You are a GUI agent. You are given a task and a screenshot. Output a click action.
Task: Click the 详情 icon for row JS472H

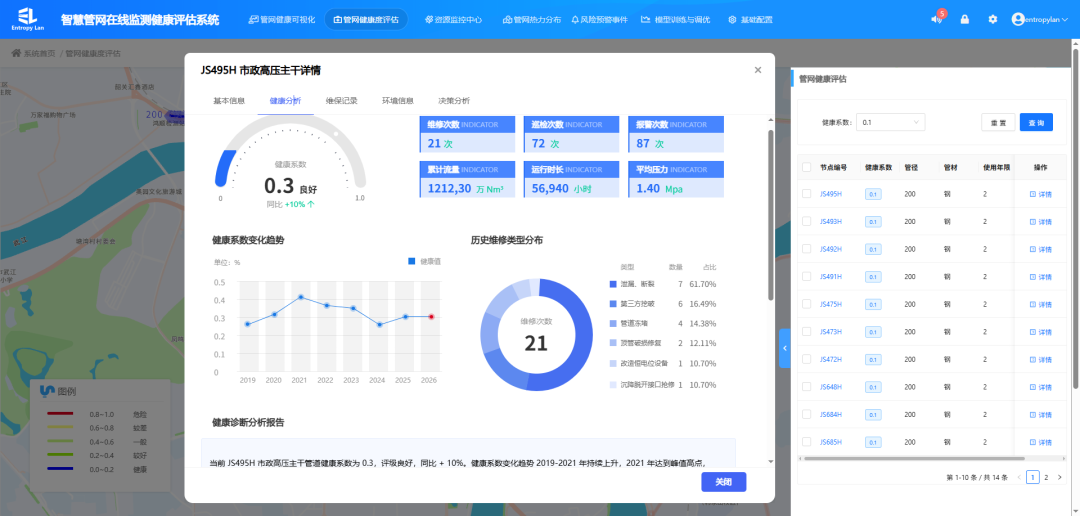tap(1032, 360)
